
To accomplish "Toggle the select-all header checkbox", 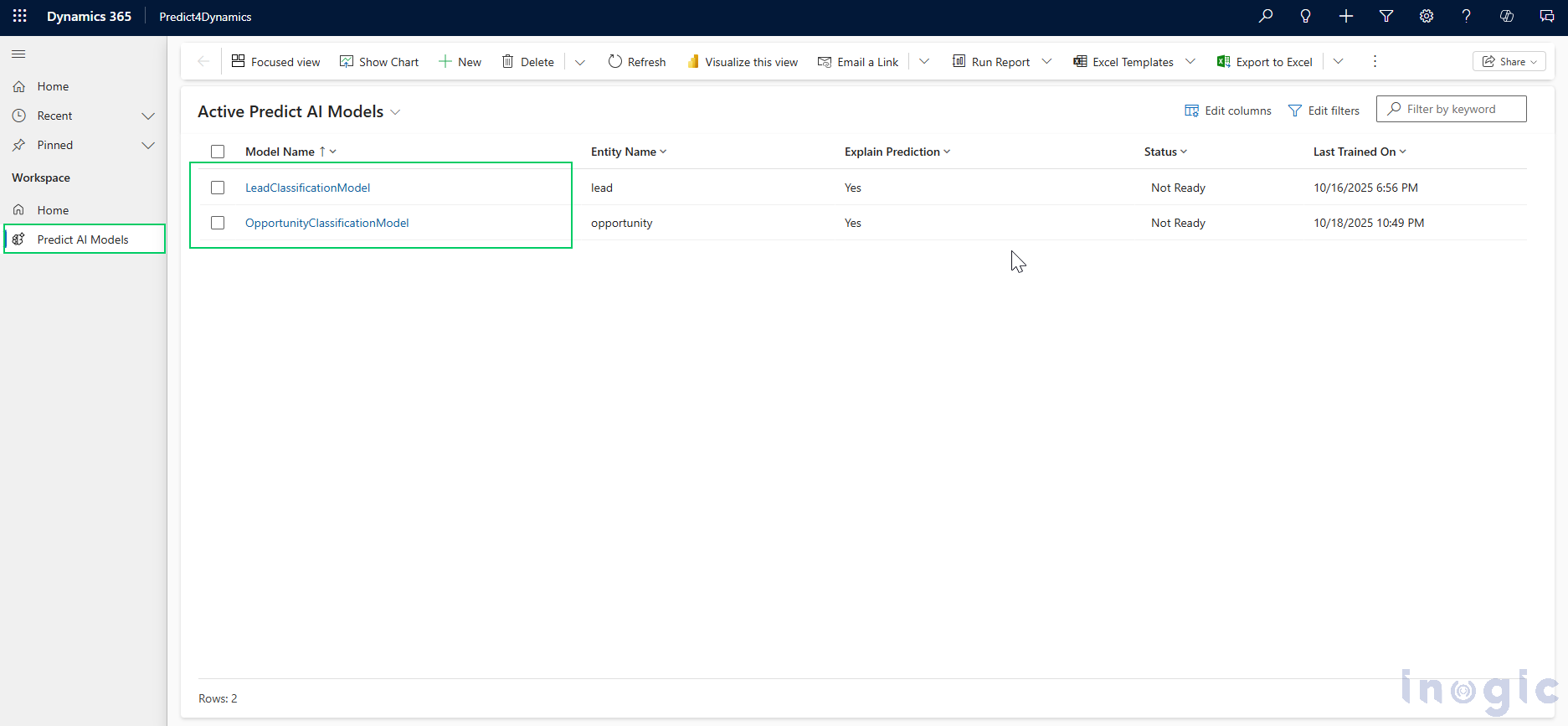I will [218, 152].
